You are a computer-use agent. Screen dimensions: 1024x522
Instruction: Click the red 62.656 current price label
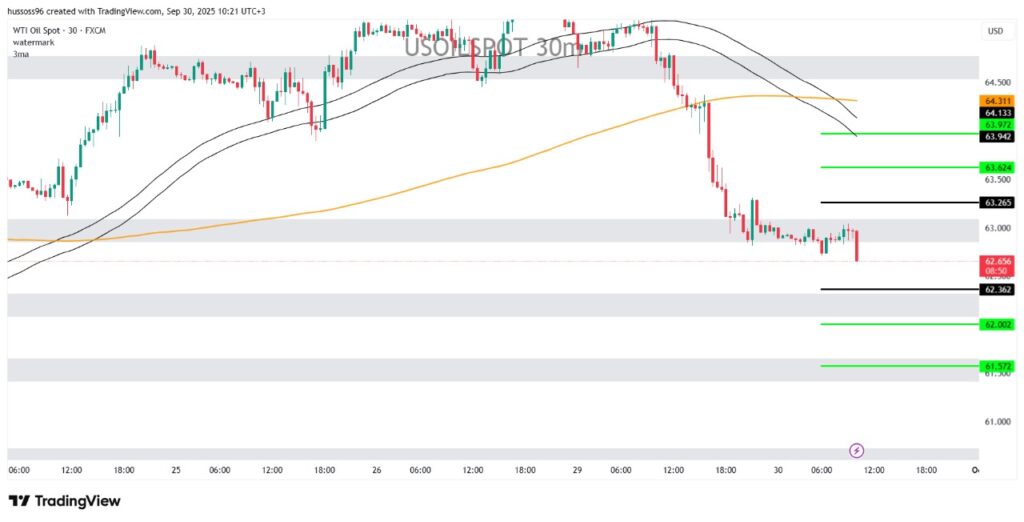[x=998, y=261]
